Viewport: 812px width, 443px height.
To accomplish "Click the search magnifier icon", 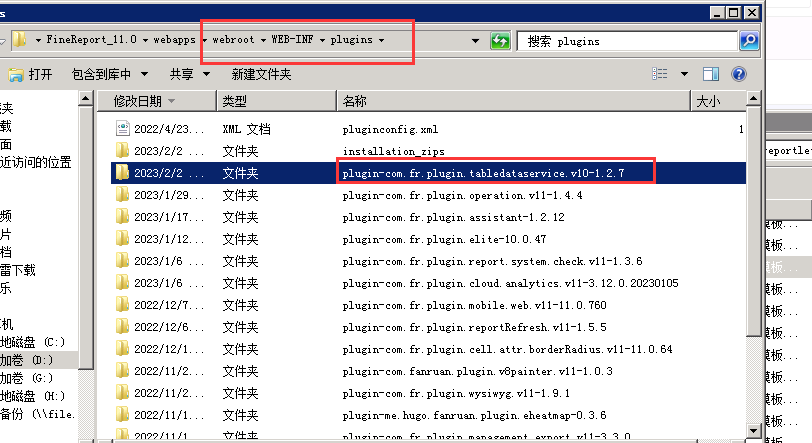I will [749, 40].
